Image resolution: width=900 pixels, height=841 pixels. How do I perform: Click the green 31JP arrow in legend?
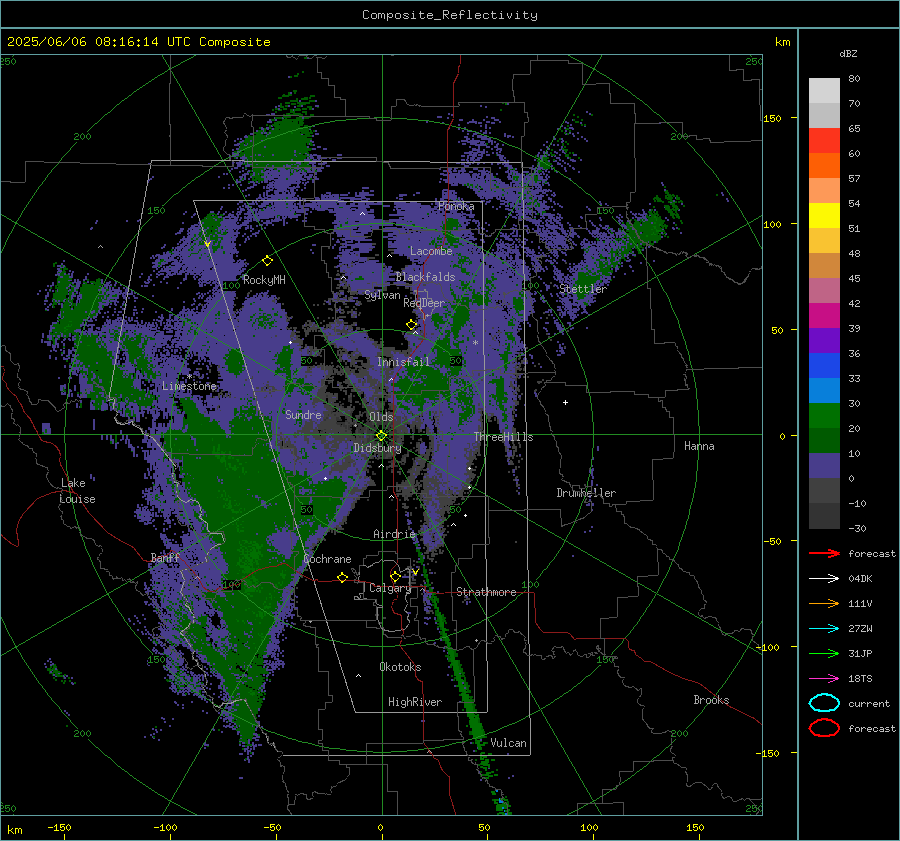(824, 653)
